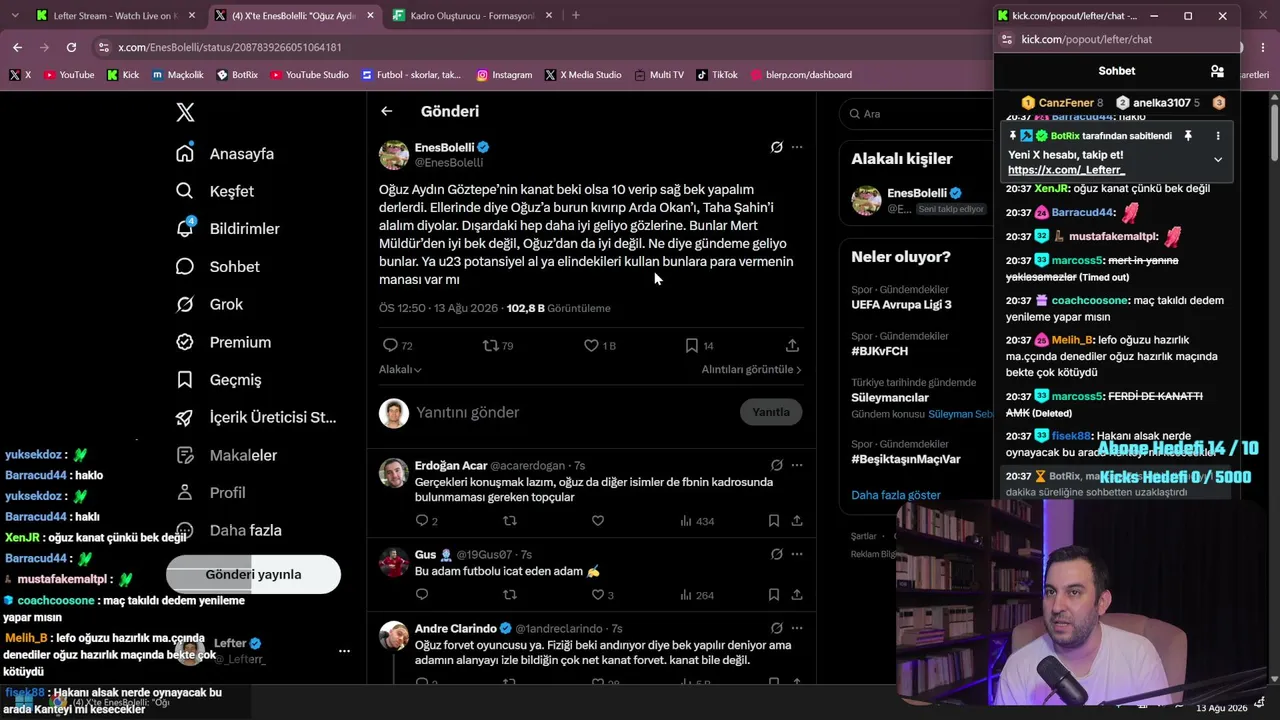Image resolution: width=1280 pixels, height=720 pixels.
Task: Open more options on Andre Clarindo's reply
Action: click(x=797, y=628)
